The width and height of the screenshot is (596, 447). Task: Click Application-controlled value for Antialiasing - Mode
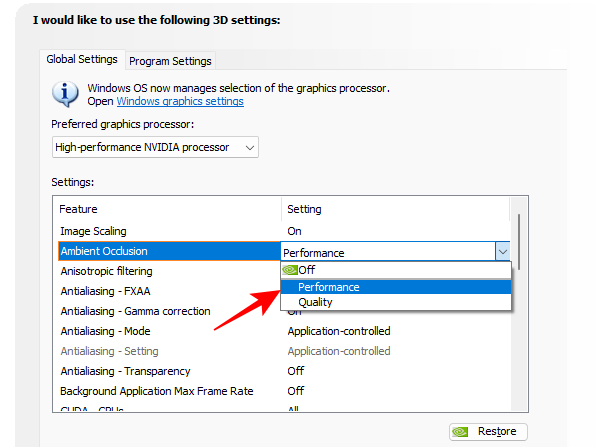point(339,331)
